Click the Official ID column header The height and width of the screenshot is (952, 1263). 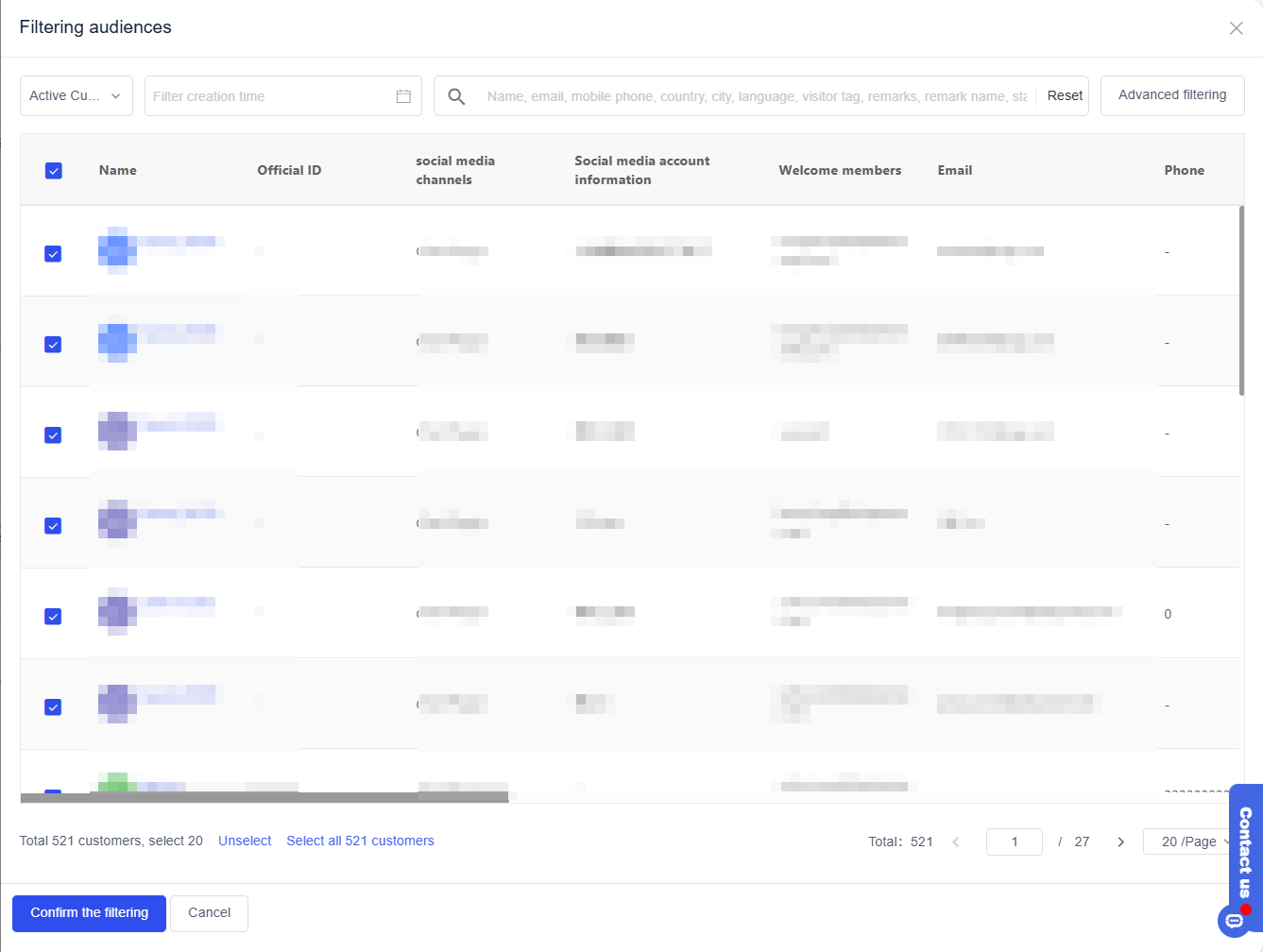coord(289,171)
